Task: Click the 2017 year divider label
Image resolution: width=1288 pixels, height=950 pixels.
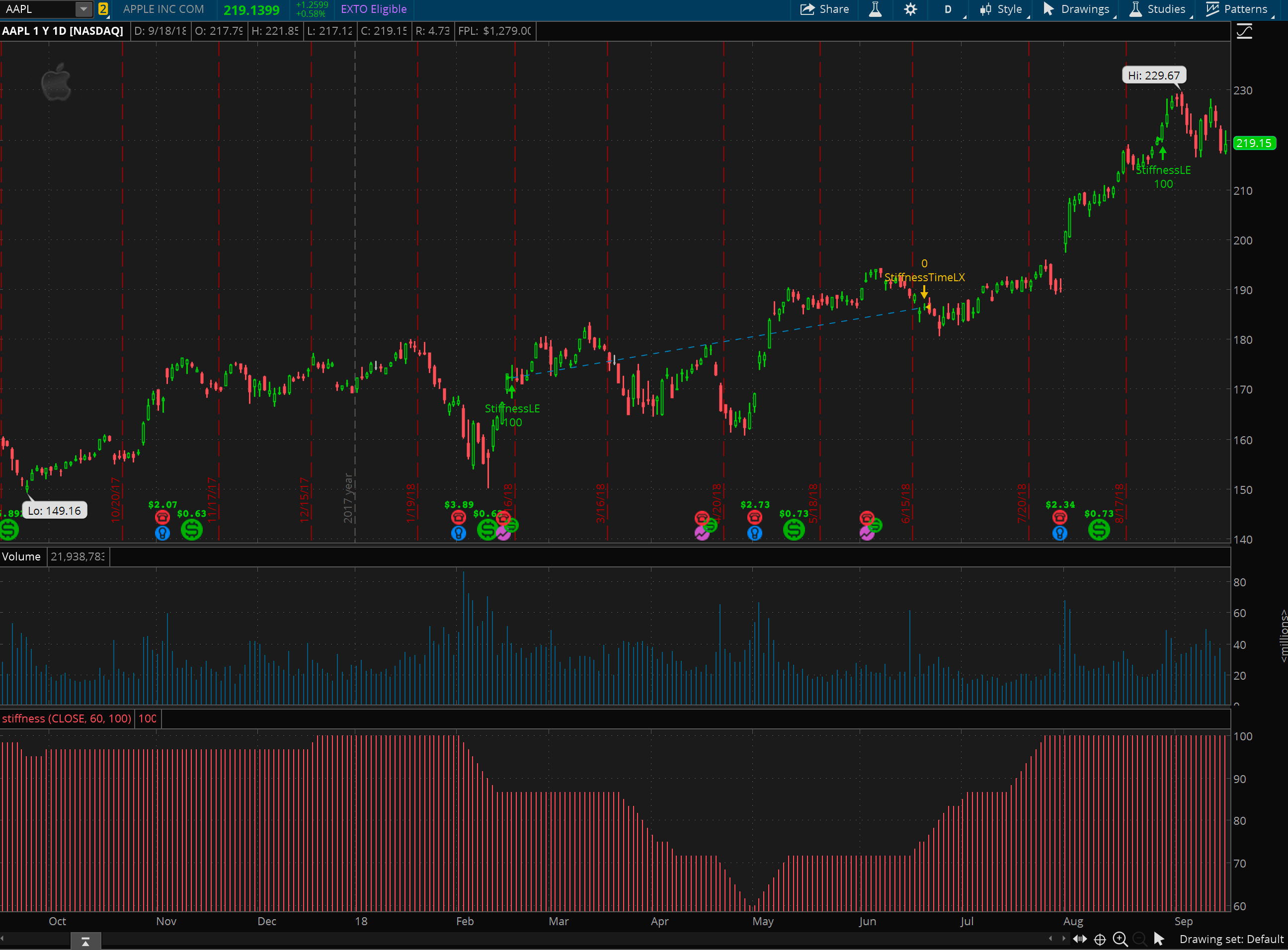Action: click(x=348, y=498)
